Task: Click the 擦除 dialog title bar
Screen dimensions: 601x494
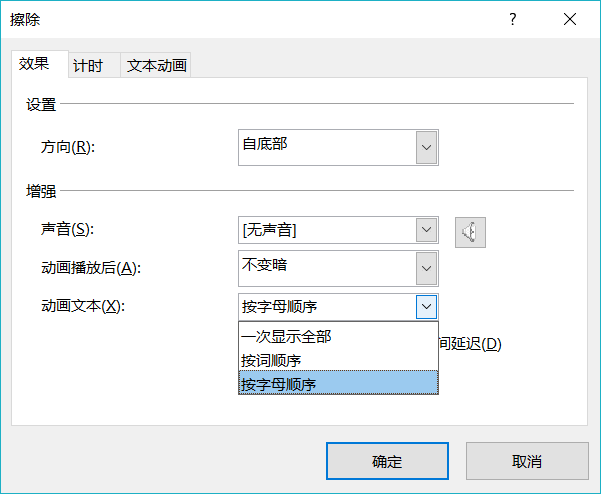Action: (250, 19)
